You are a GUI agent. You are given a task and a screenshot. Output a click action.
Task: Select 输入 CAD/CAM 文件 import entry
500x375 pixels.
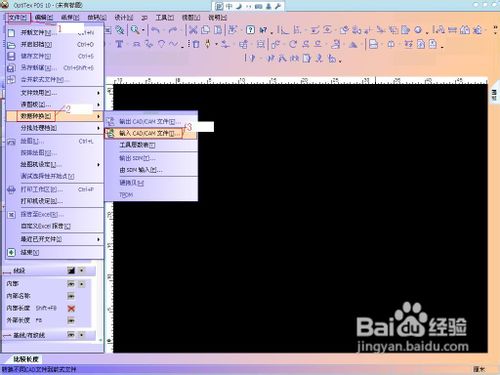[x=151, y=133]
